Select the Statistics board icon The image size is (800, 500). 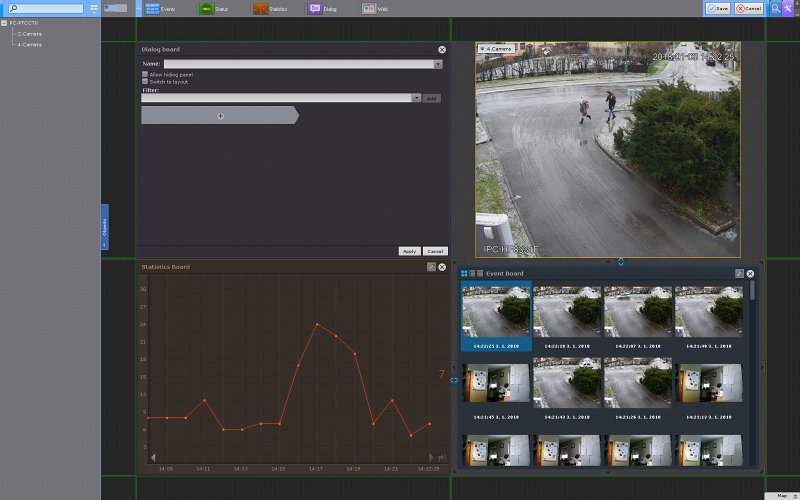point(260,8)
